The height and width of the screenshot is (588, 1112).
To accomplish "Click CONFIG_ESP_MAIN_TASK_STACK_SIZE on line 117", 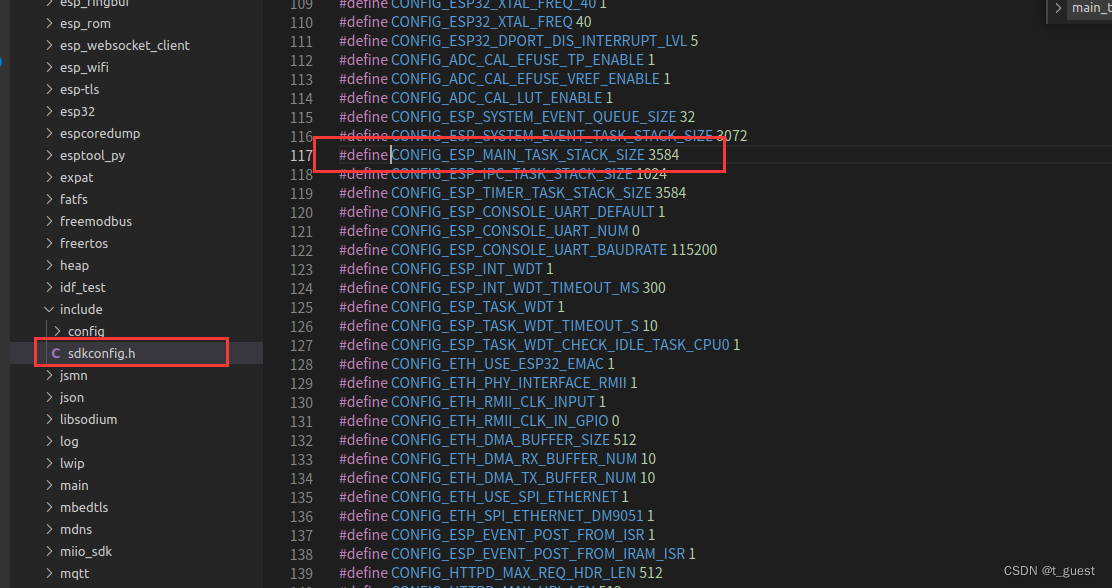I will click(518, 155).
